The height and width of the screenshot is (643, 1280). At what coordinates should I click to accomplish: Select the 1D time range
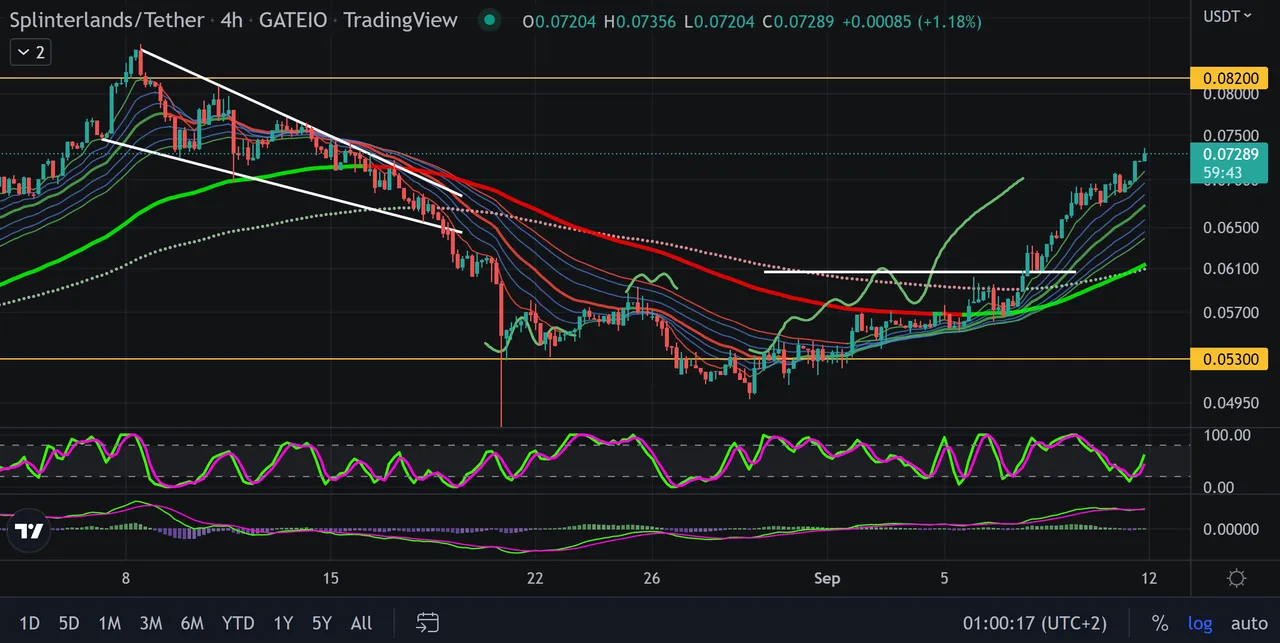click(30, 623)
